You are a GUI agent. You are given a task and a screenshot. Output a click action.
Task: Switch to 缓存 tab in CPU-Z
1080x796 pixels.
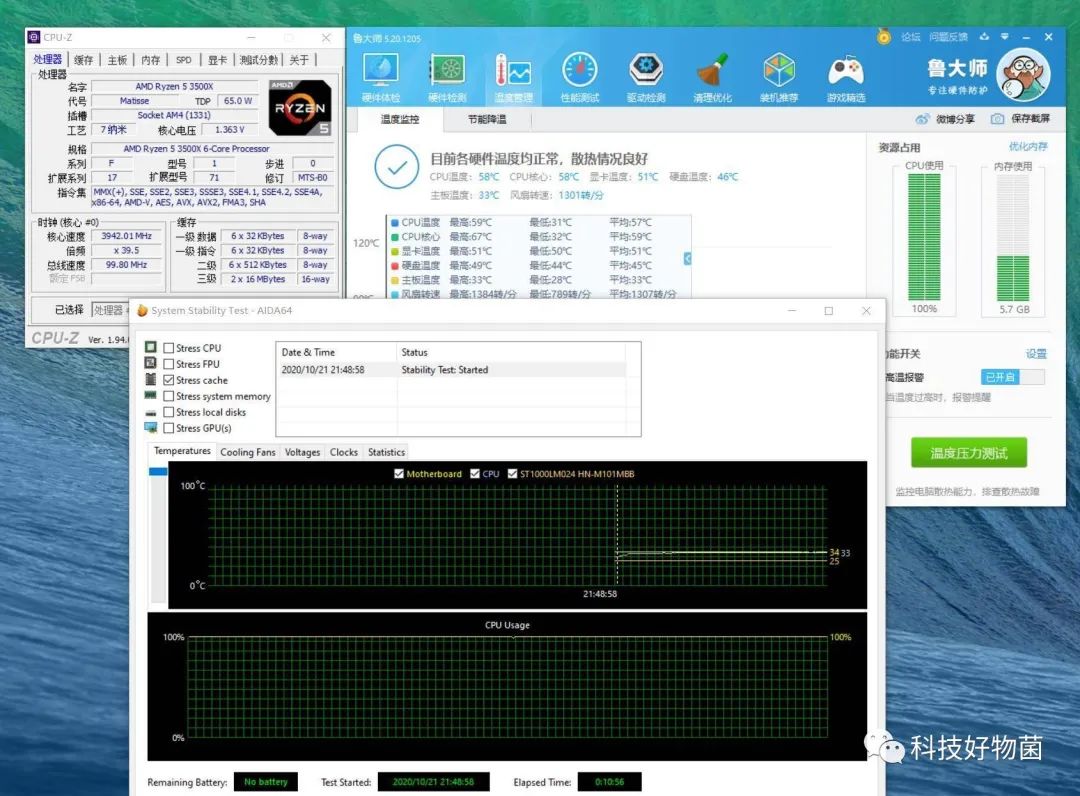pyautogui.click(x=83, y=60)
